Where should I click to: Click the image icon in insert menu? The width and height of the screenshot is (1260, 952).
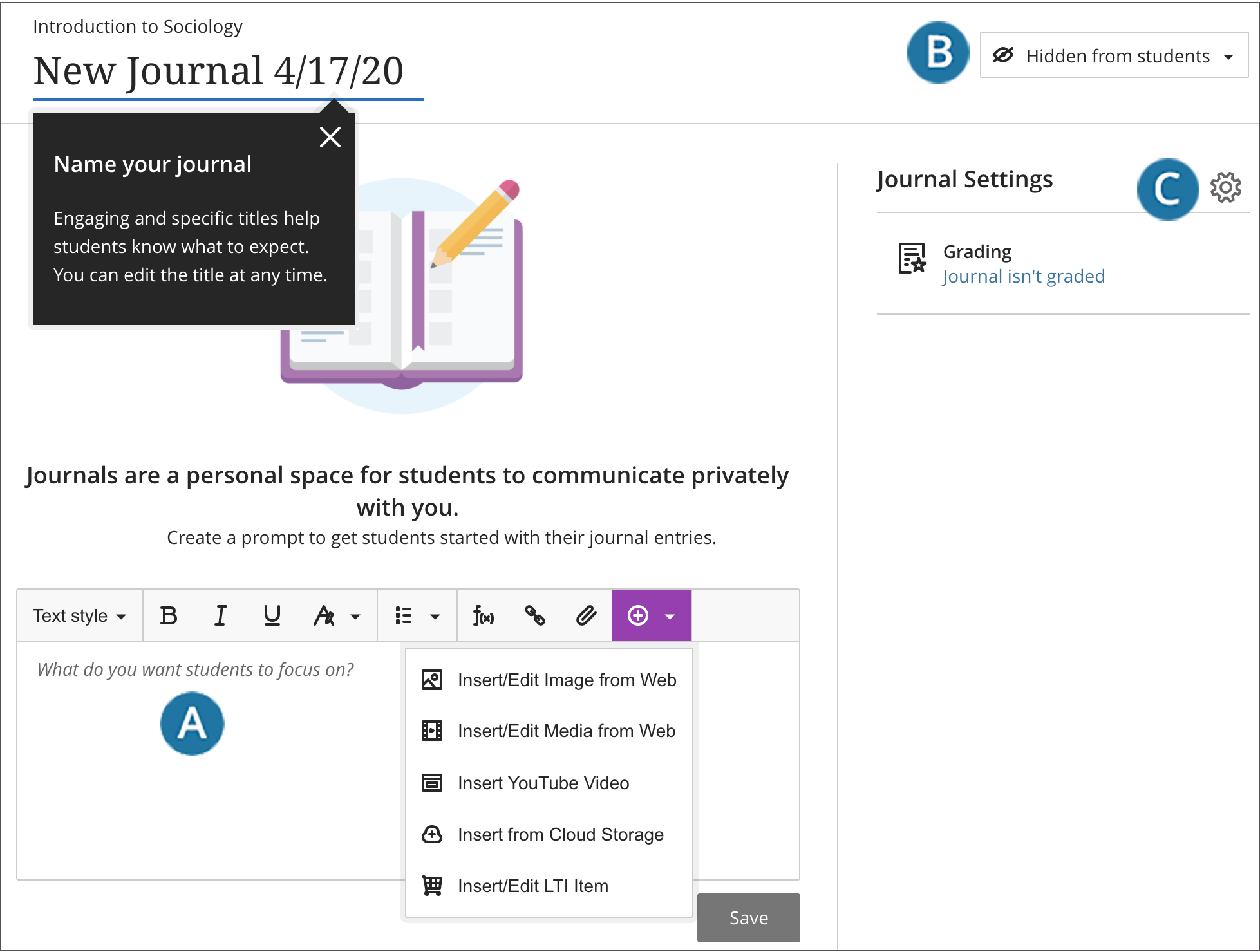[x=431, y=680]
